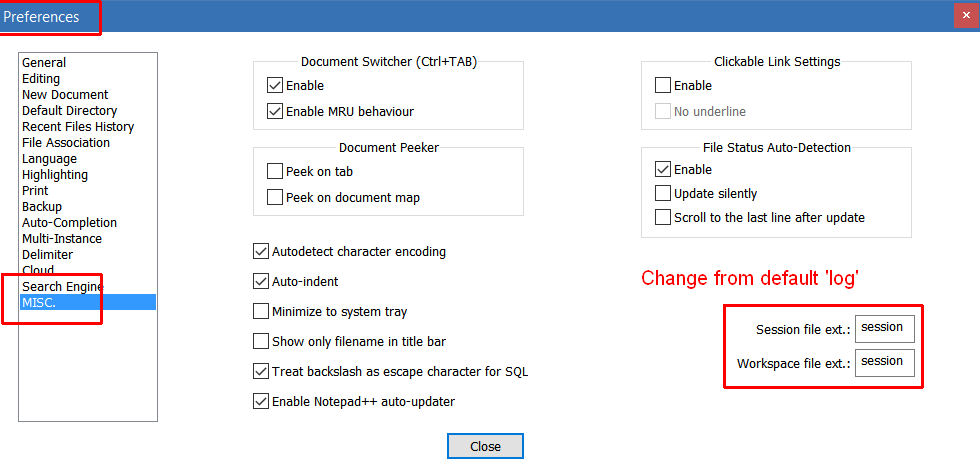This screenshot has width=980, height=472.
Task: Close Preferences window with red X
Action: click(966, 15)
